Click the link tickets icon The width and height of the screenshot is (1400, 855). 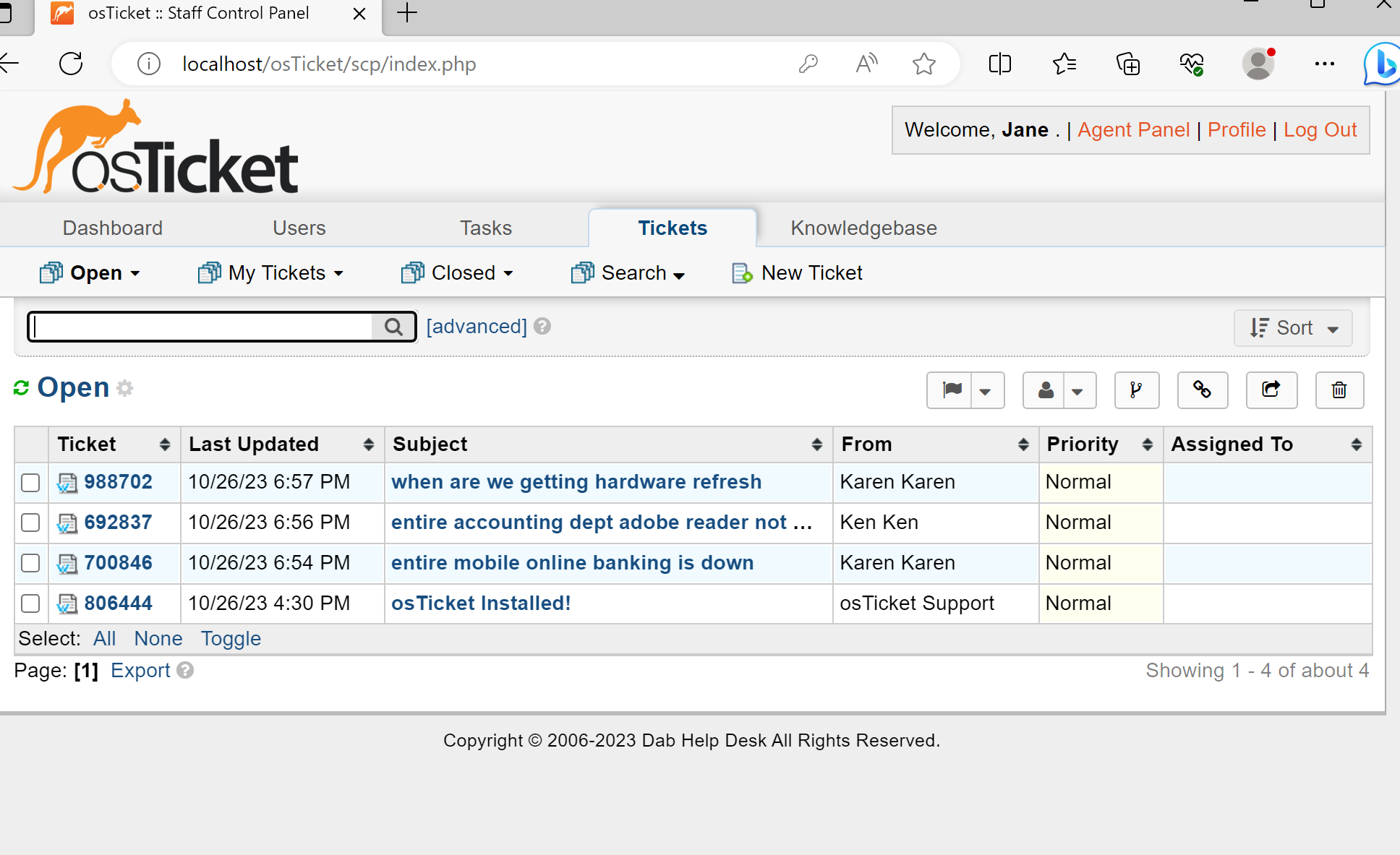1202,390
